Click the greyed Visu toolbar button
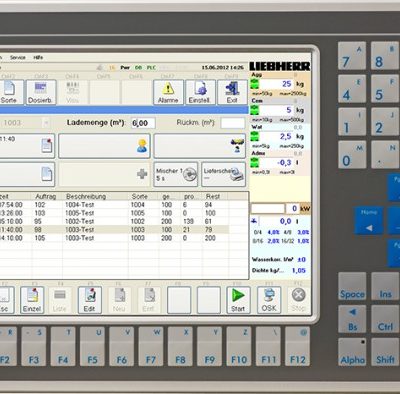 pos(72,92)
